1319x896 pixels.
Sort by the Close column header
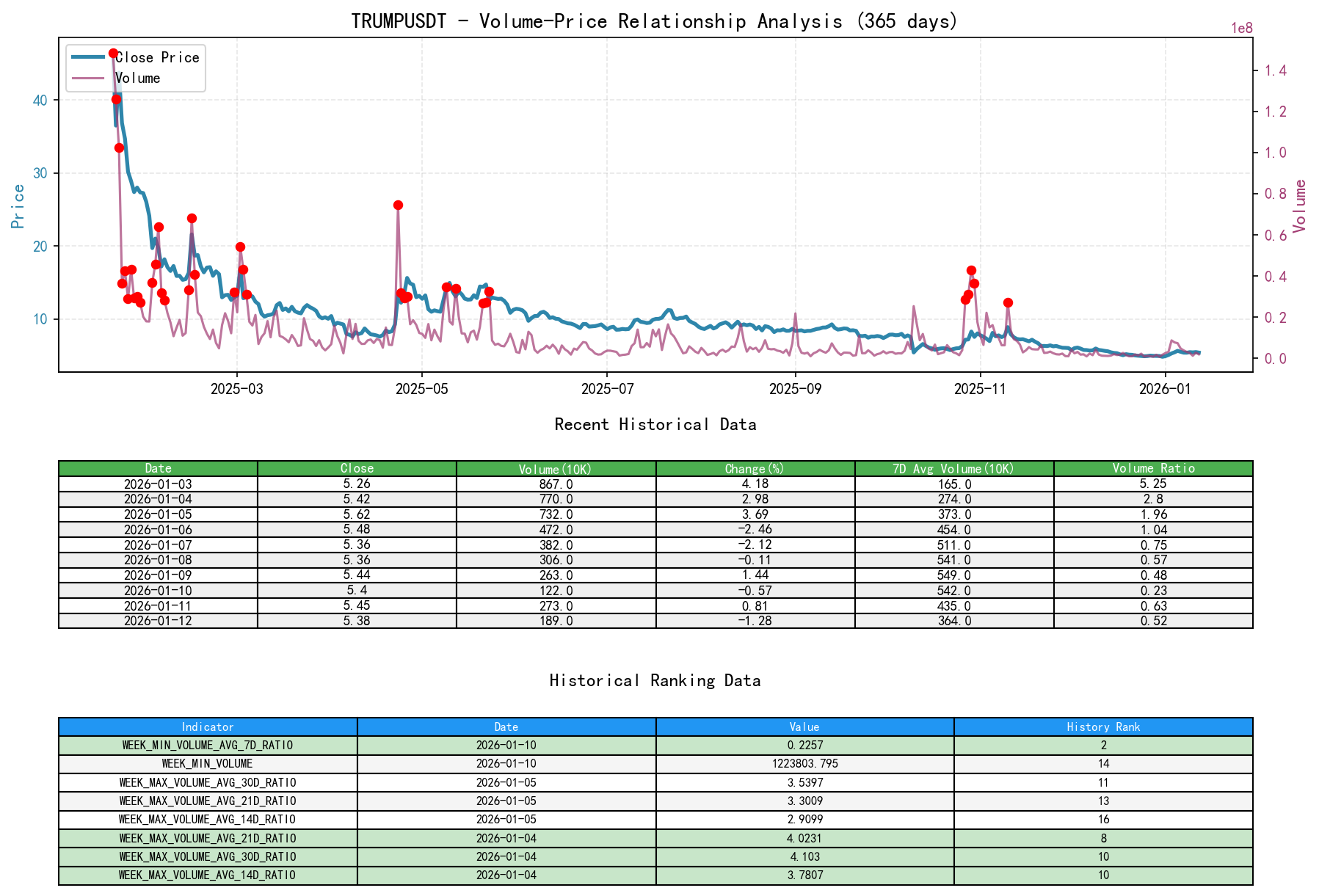tap(357, 467)
